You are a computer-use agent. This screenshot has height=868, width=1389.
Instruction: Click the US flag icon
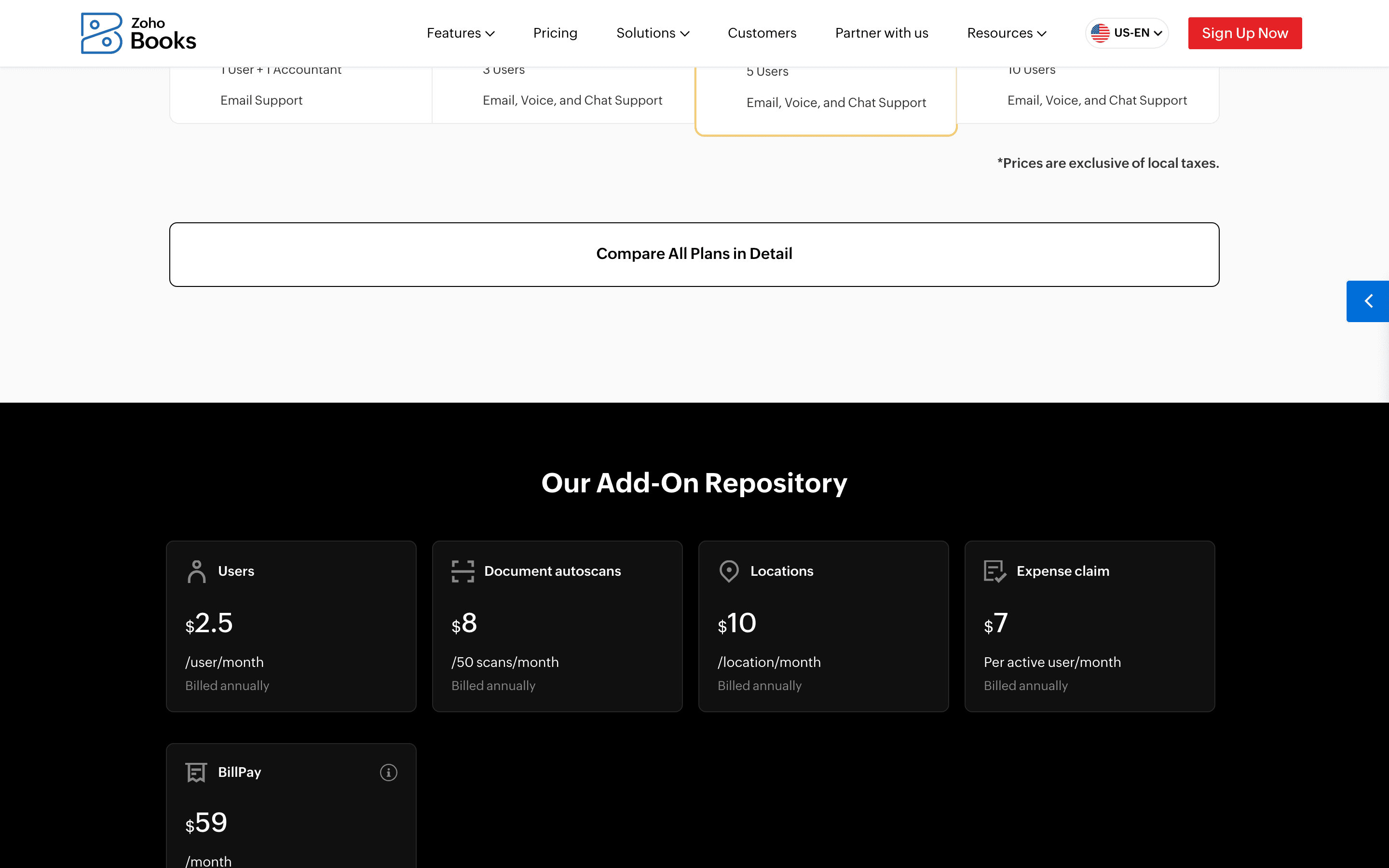coord(1100,33)
